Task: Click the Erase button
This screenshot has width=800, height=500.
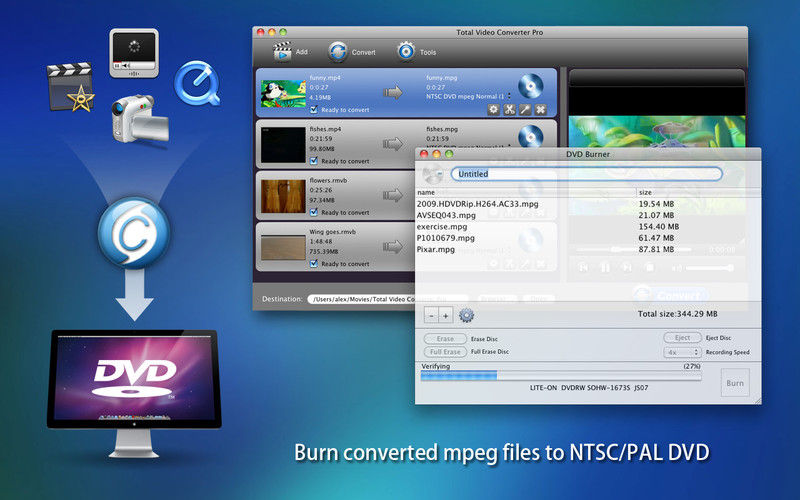Action: pyautogui.click(x=445, y=339)
